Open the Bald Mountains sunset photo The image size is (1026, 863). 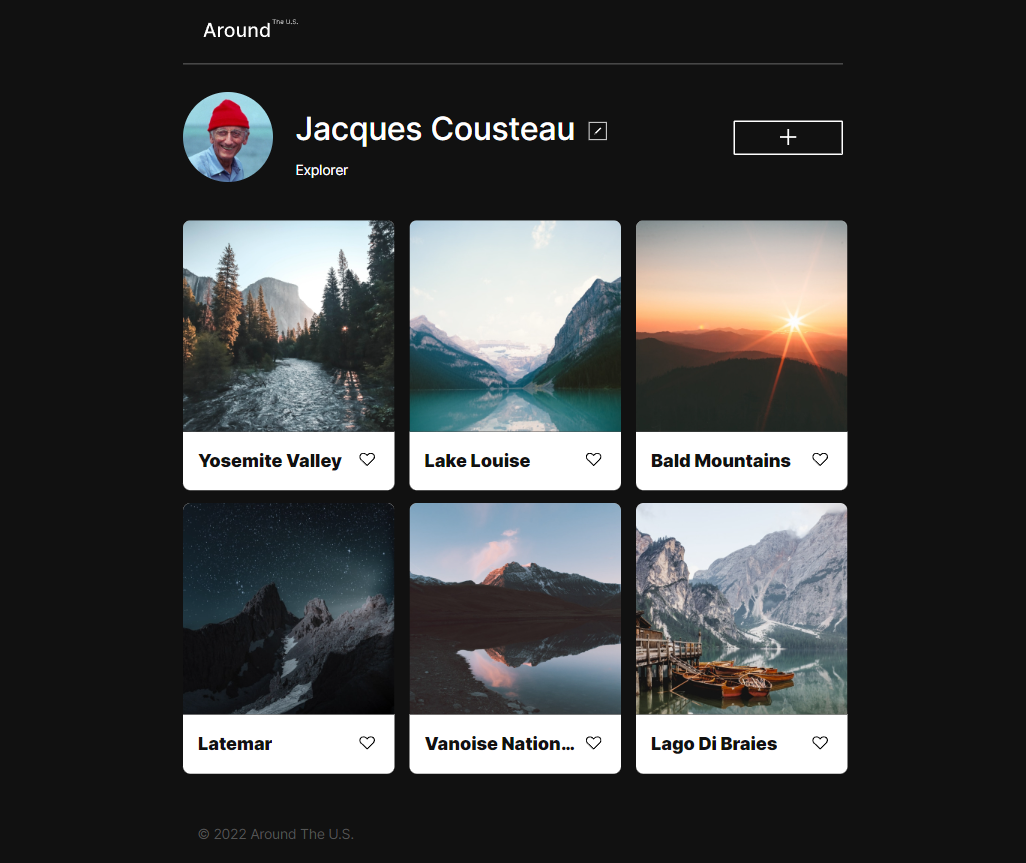tap(741, 326)
